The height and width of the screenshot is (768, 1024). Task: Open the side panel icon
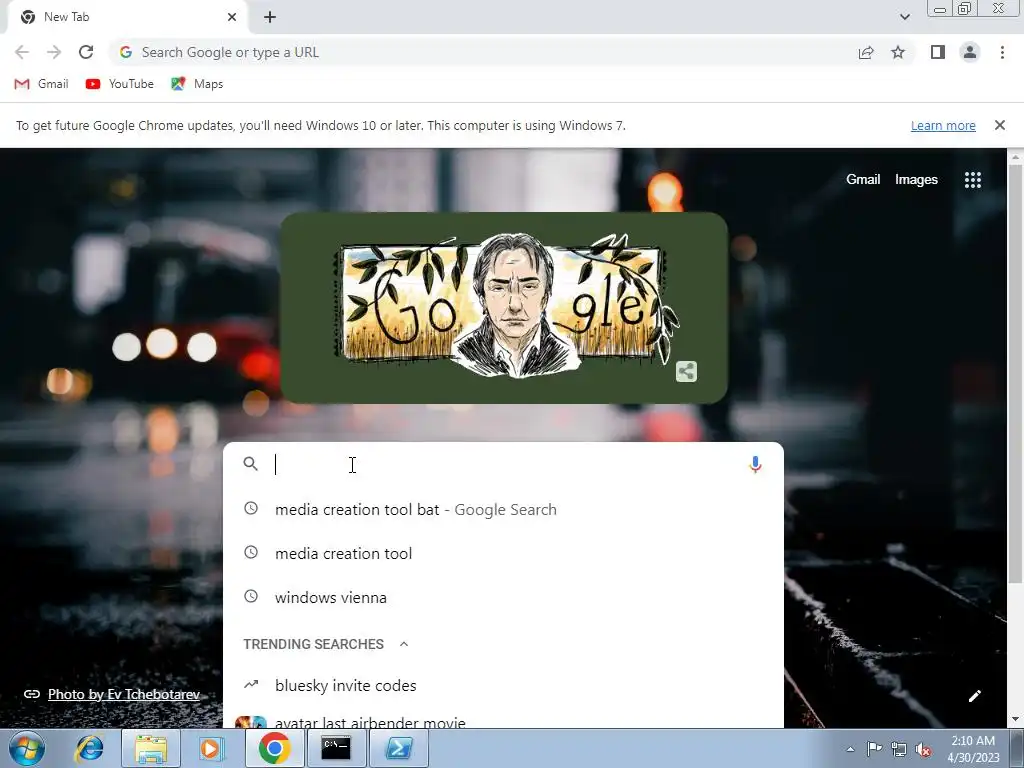(x=938, y=52)
